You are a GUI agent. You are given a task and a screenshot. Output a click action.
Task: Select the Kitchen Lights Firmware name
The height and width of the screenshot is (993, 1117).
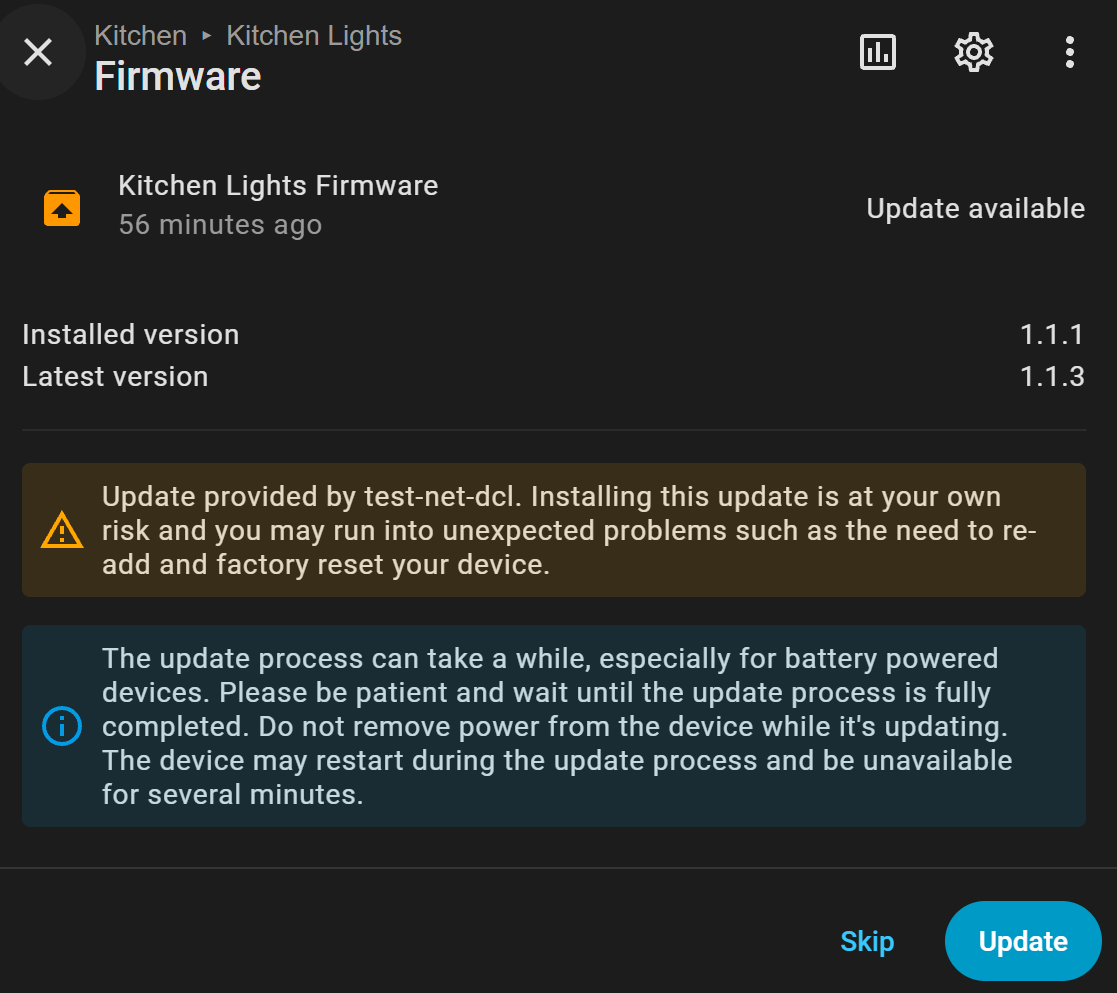278,186
